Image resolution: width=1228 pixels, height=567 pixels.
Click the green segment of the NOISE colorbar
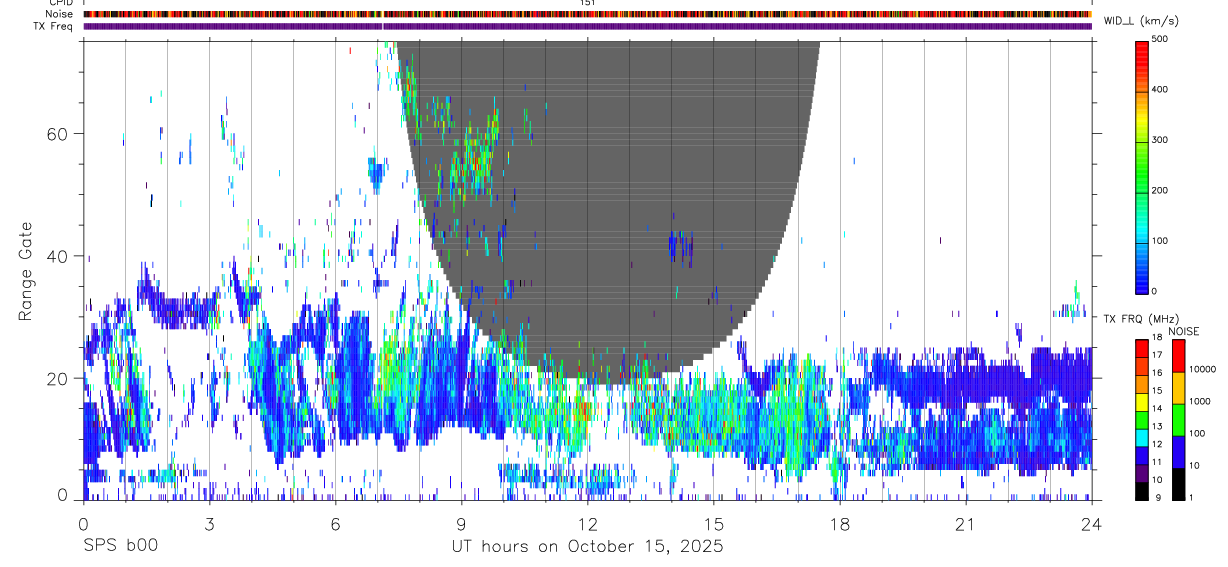coord(1177,420)
